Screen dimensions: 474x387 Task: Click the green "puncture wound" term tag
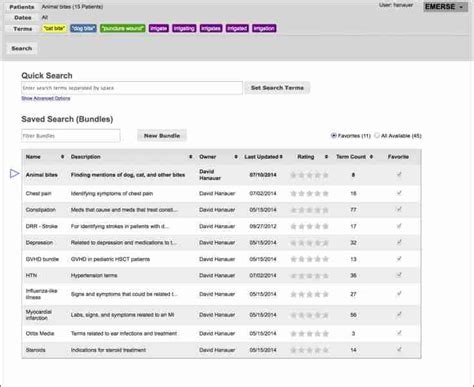click(123, 28)
